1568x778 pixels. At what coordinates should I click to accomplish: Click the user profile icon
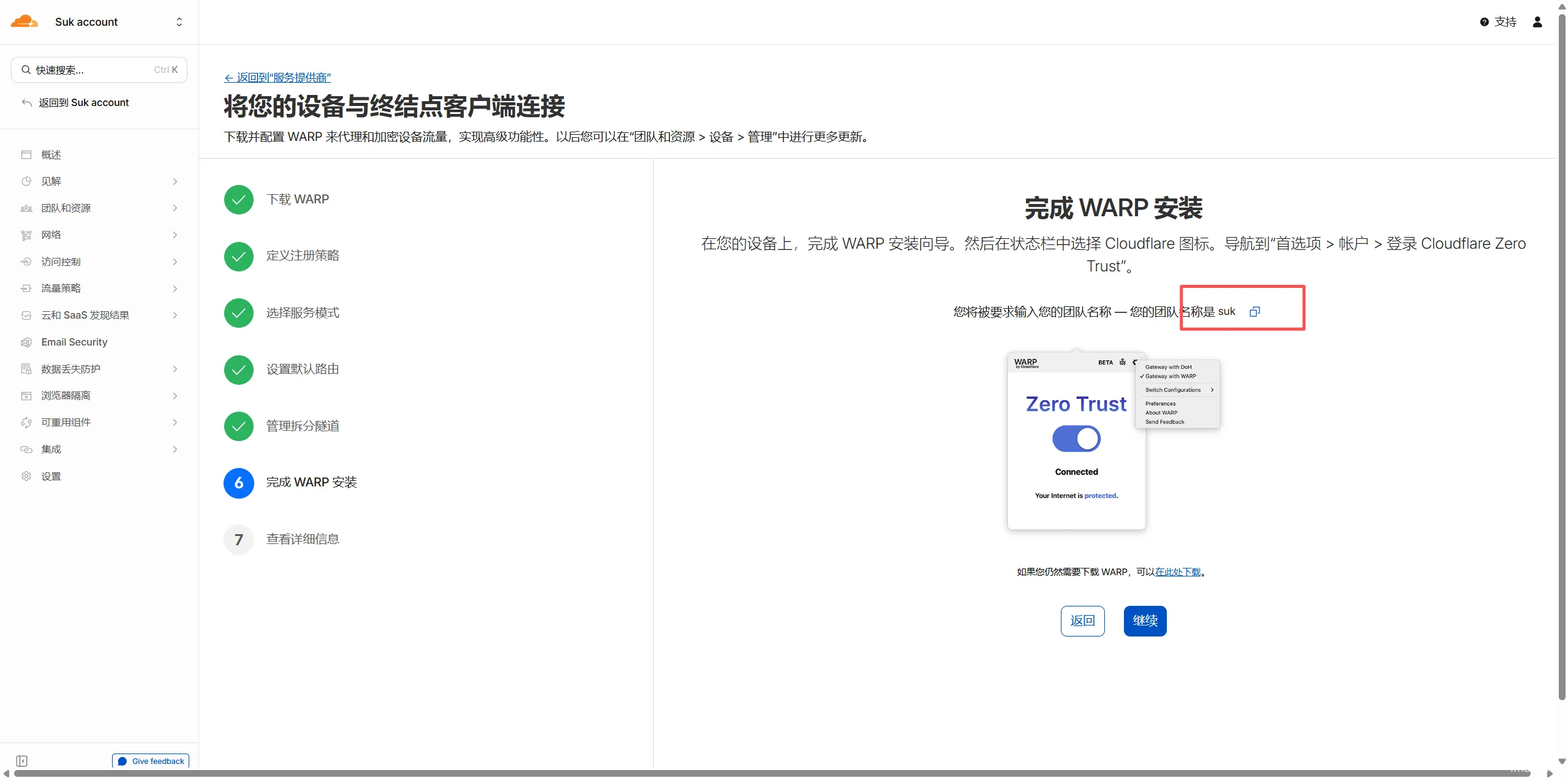[1537, 22]
